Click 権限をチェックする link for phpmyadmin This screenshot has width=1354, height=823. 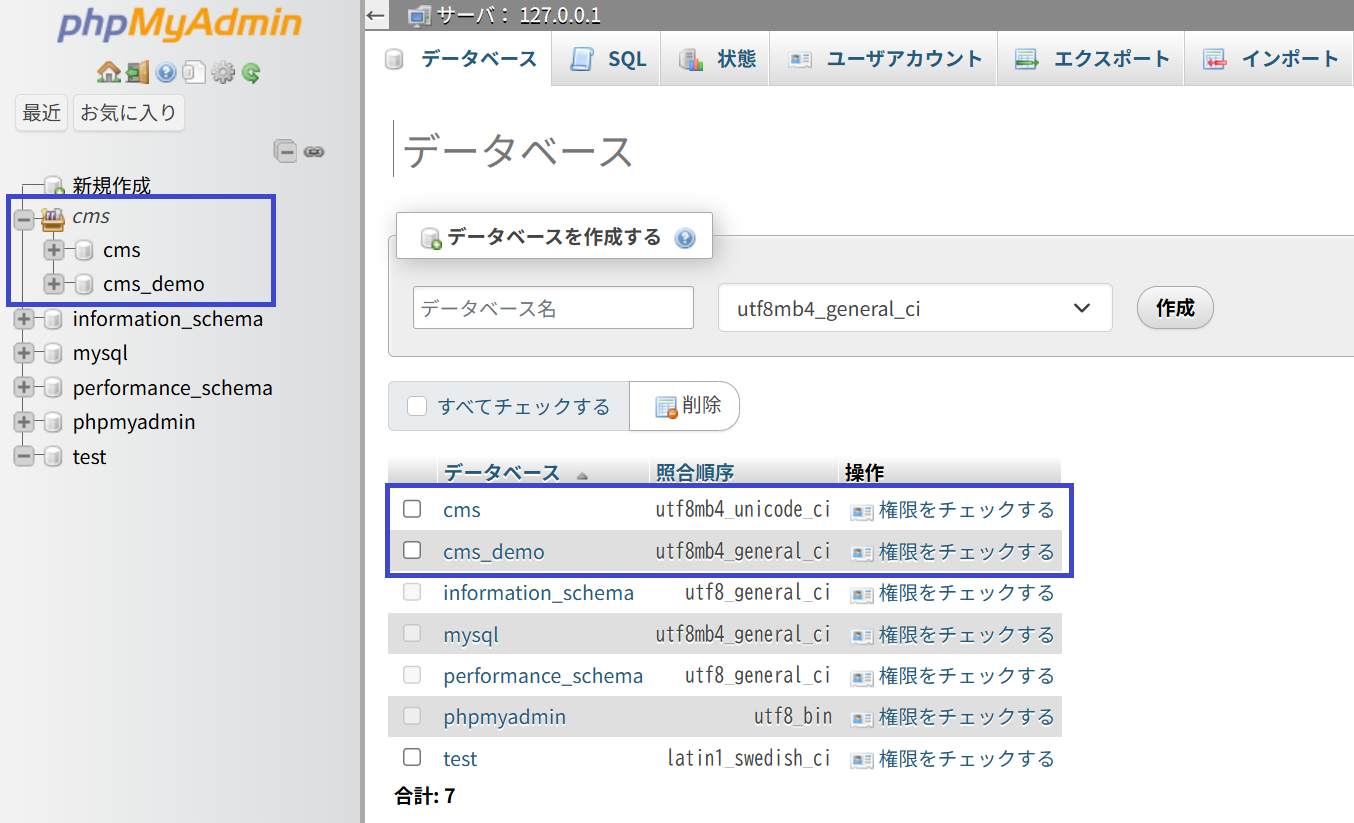point(965,717)
